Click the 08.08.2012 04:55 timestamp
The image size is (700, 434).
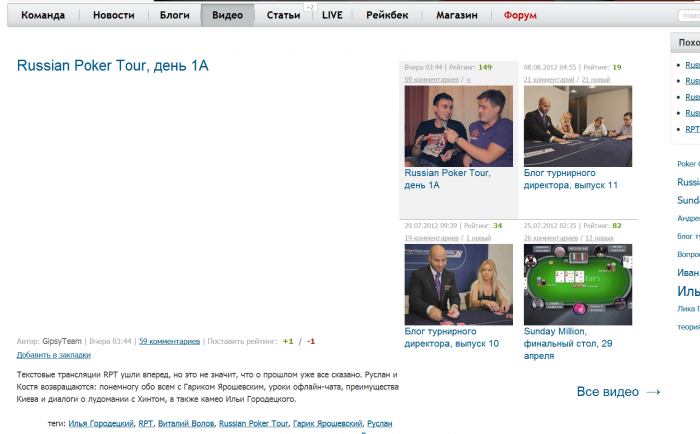(x=550, y=67)
